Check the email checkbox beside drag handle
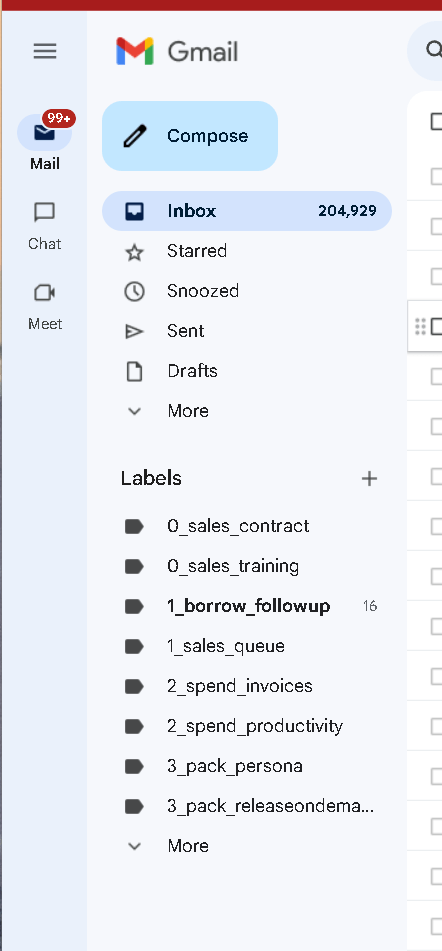This screenshot has height=951, width=442. coord(436,326)
